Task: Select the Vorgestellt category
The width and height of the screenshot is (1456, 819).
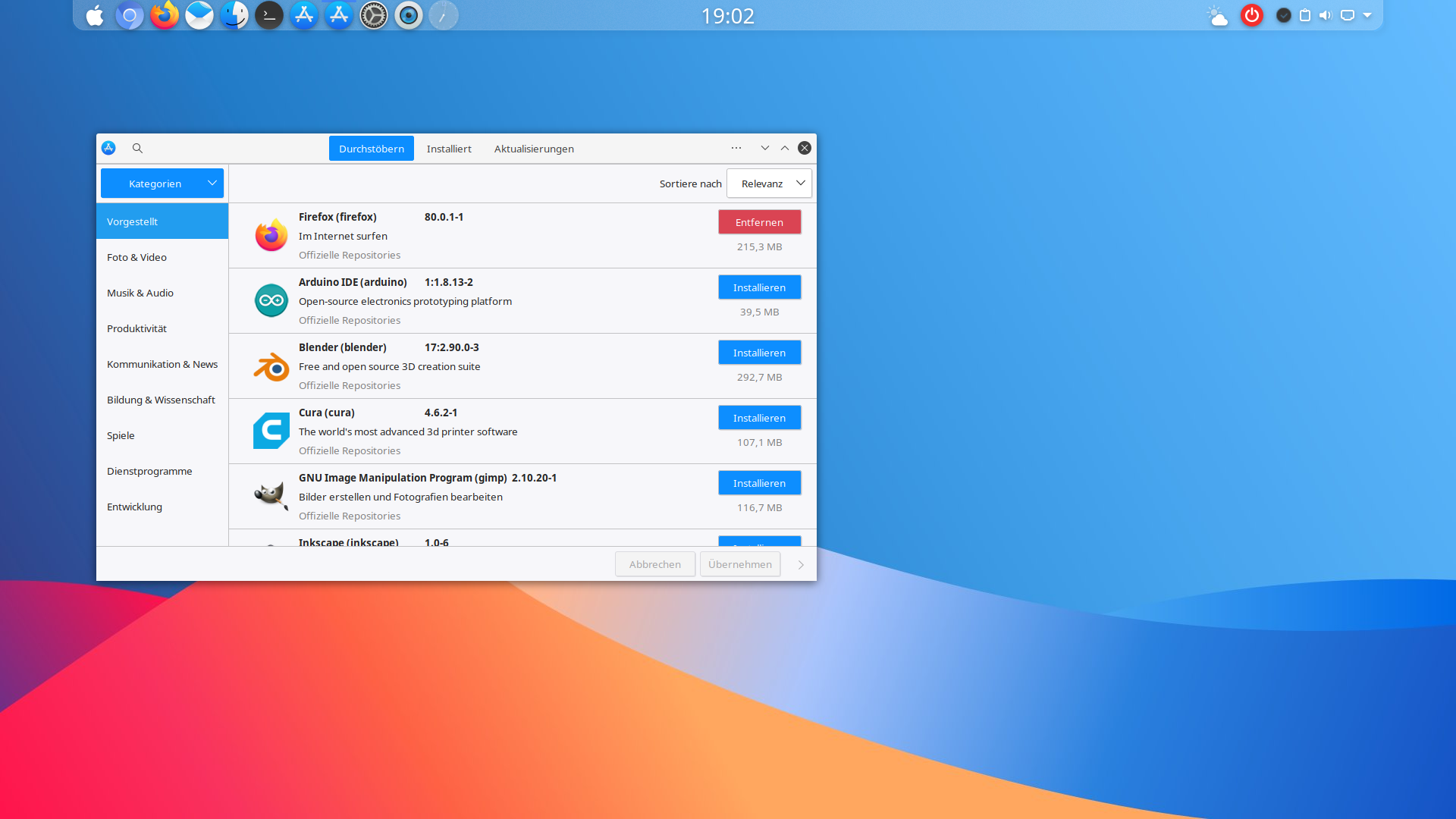Action: pyautogui.click(x=162, y=221)
